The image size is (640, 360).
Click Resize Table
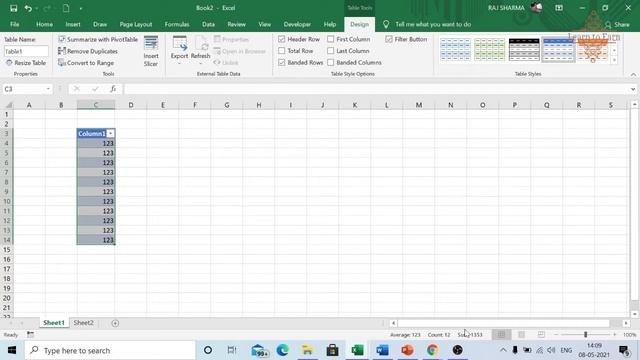[x=26, y=63]
